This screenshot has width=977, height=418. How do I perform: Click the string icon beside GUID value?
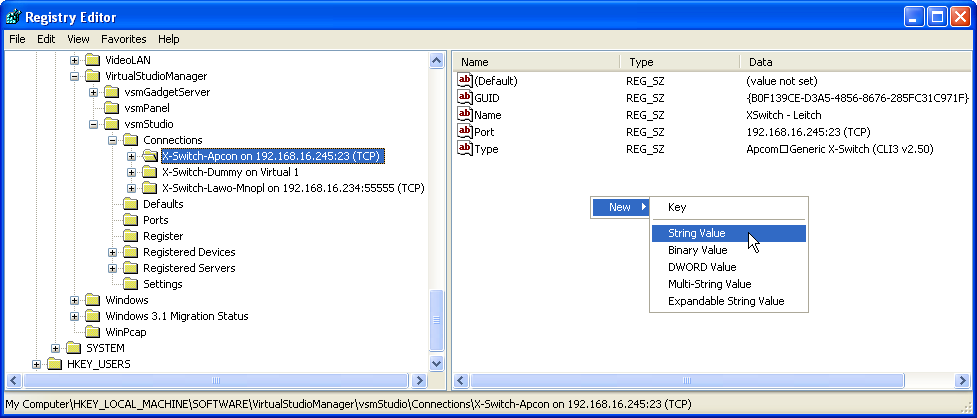pyautogui.click(x=464, y=97)
